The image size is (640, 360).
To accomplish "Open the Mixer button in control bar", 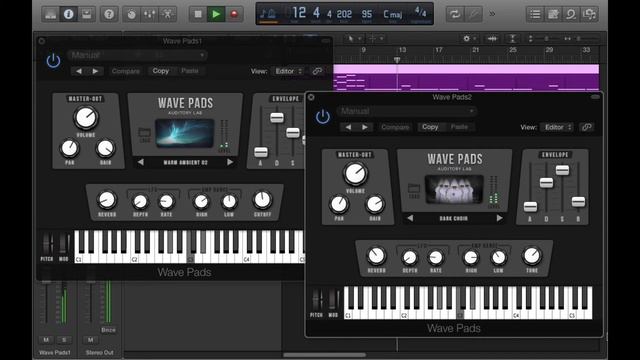I will click(149, 14).
